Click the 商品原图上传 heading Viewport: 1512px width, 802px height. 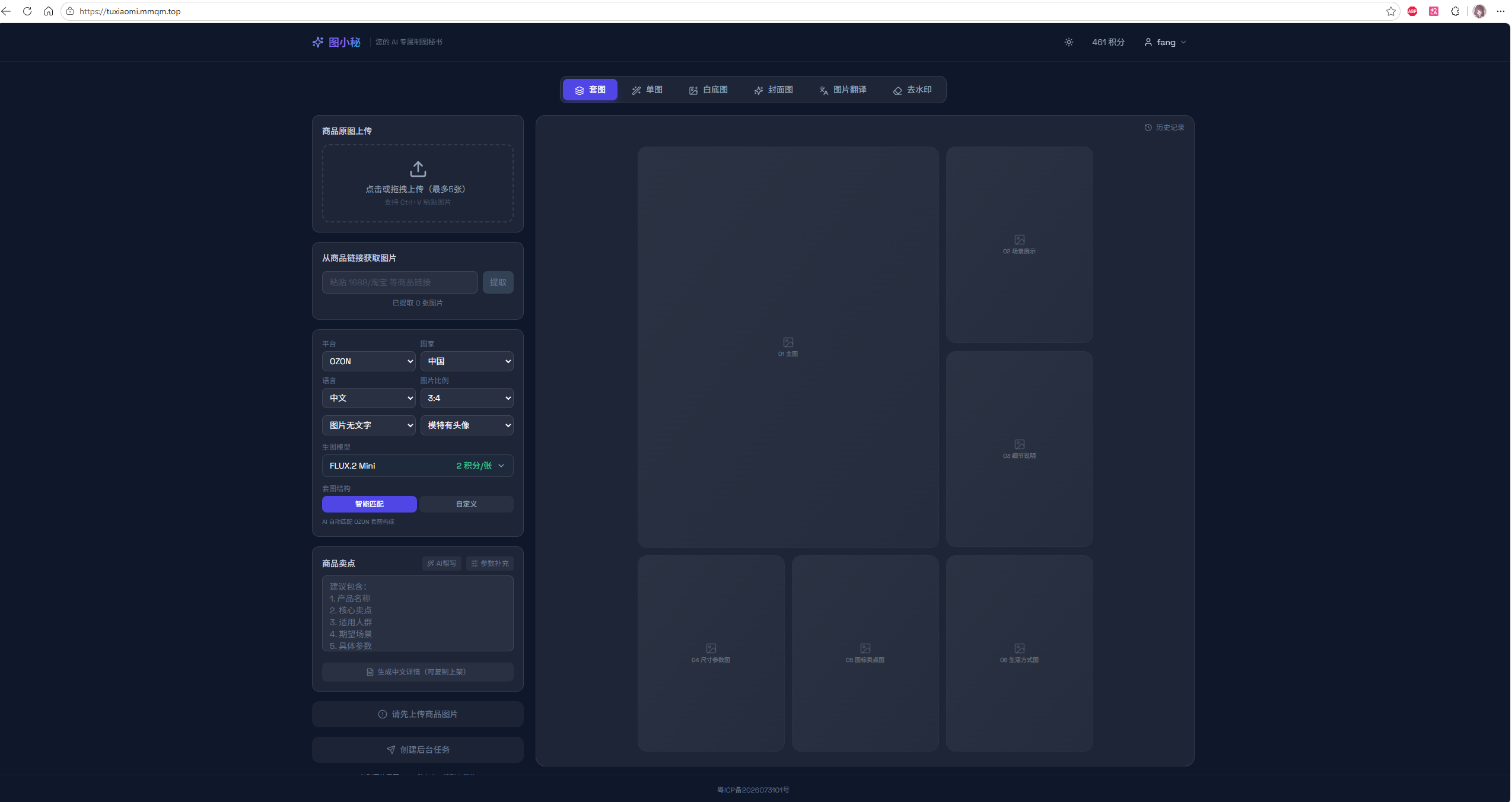click(347, 131)
